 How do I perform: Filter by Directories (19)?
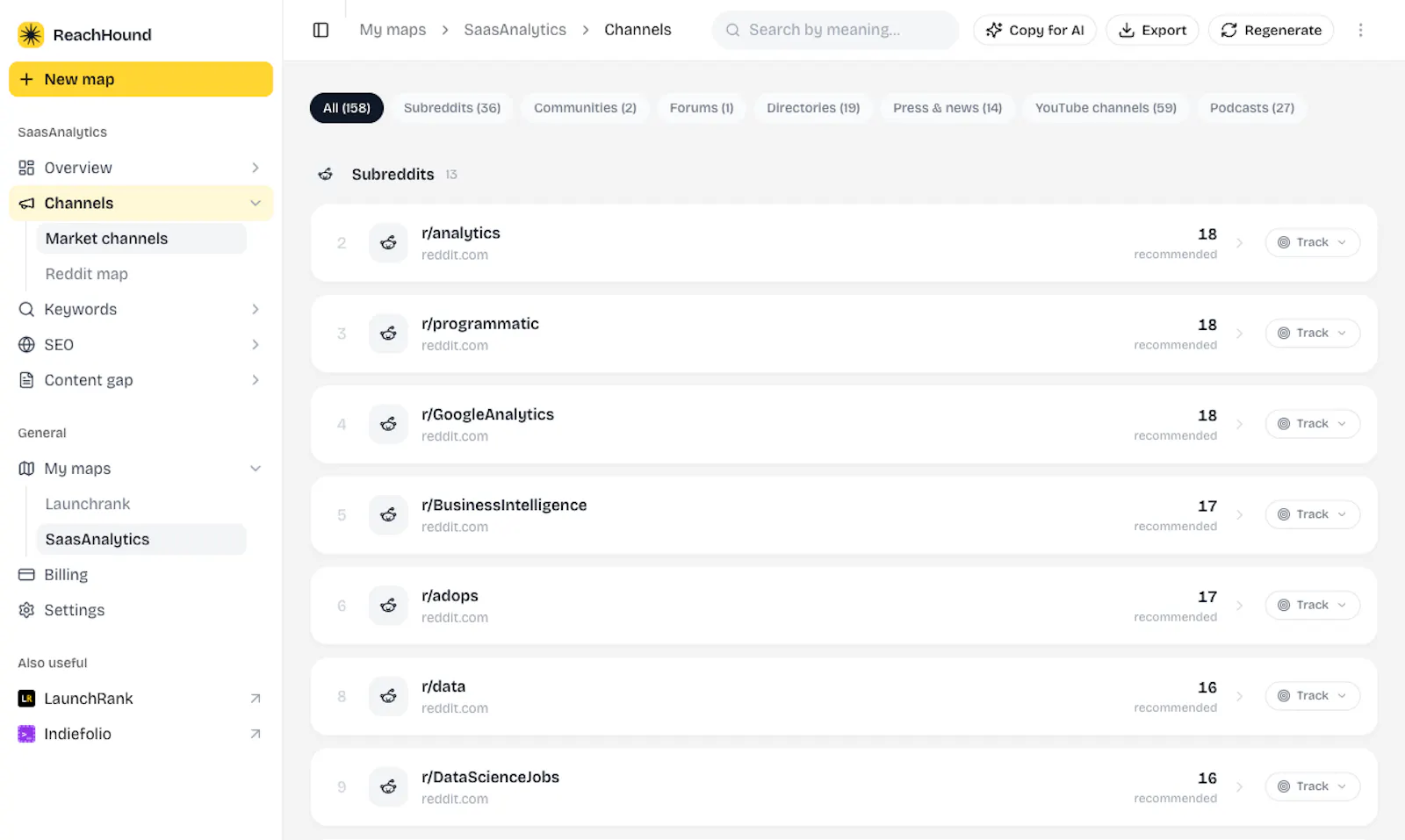coord(813,108)
